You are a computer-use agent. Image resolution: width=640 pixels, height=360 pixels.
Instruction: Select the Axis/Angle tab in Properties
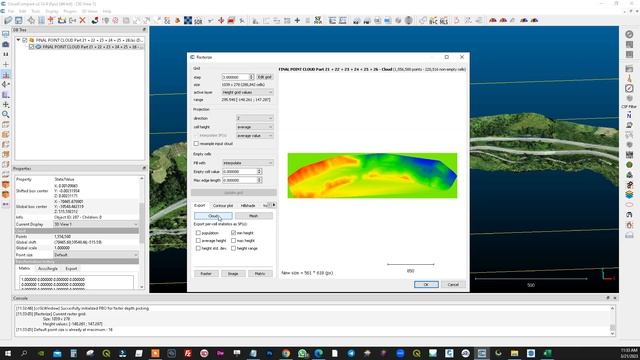[x=48, y=269]
